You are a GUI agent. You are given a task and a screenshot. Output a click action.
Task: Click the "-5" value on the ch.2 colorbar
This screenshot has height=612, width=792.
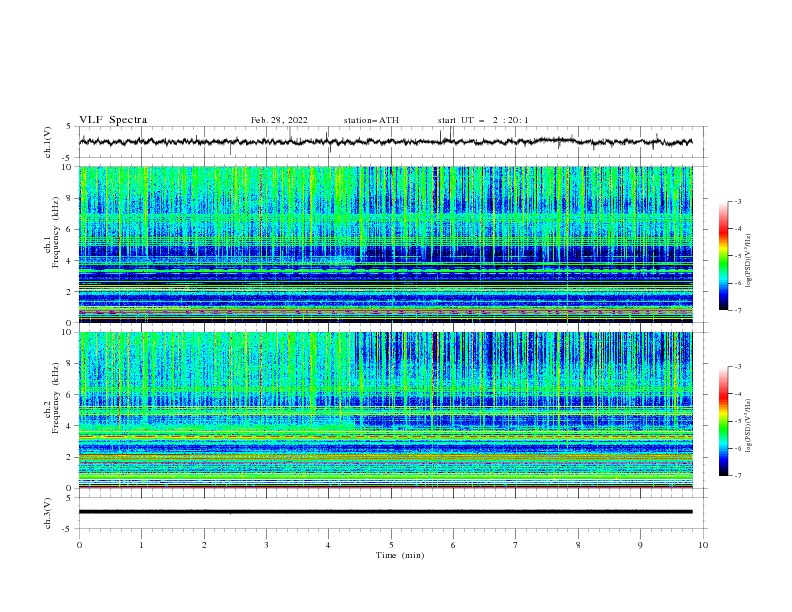point(737,421)
